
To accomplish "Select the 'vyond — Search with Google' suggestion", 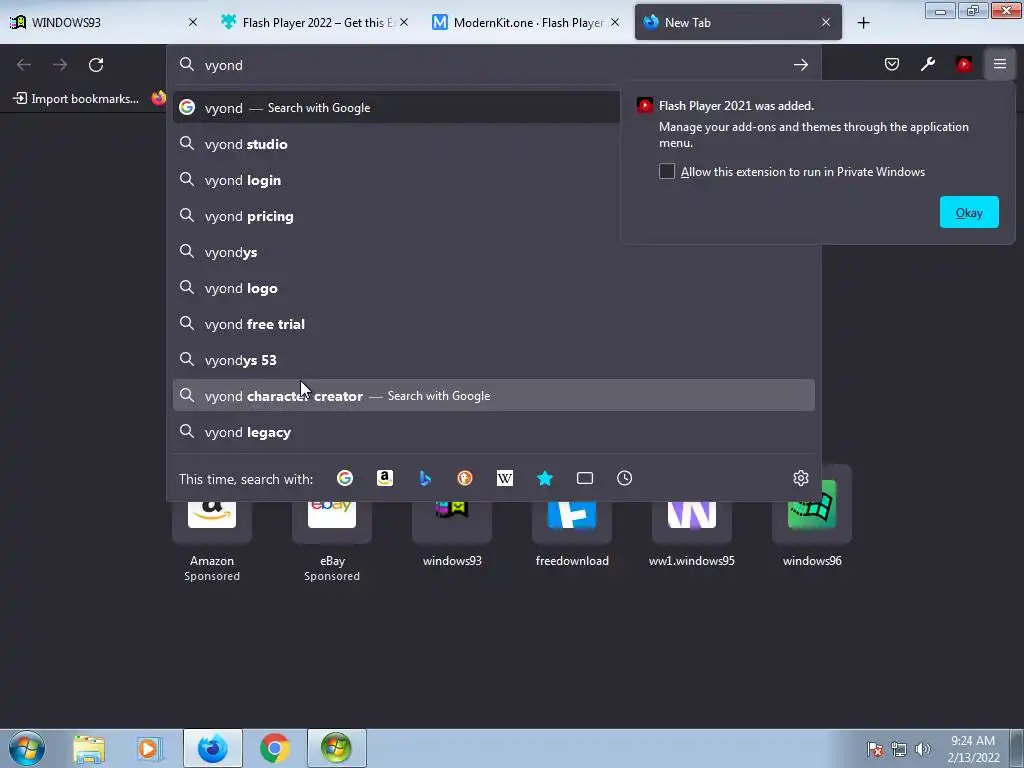I will coord(396,108).
